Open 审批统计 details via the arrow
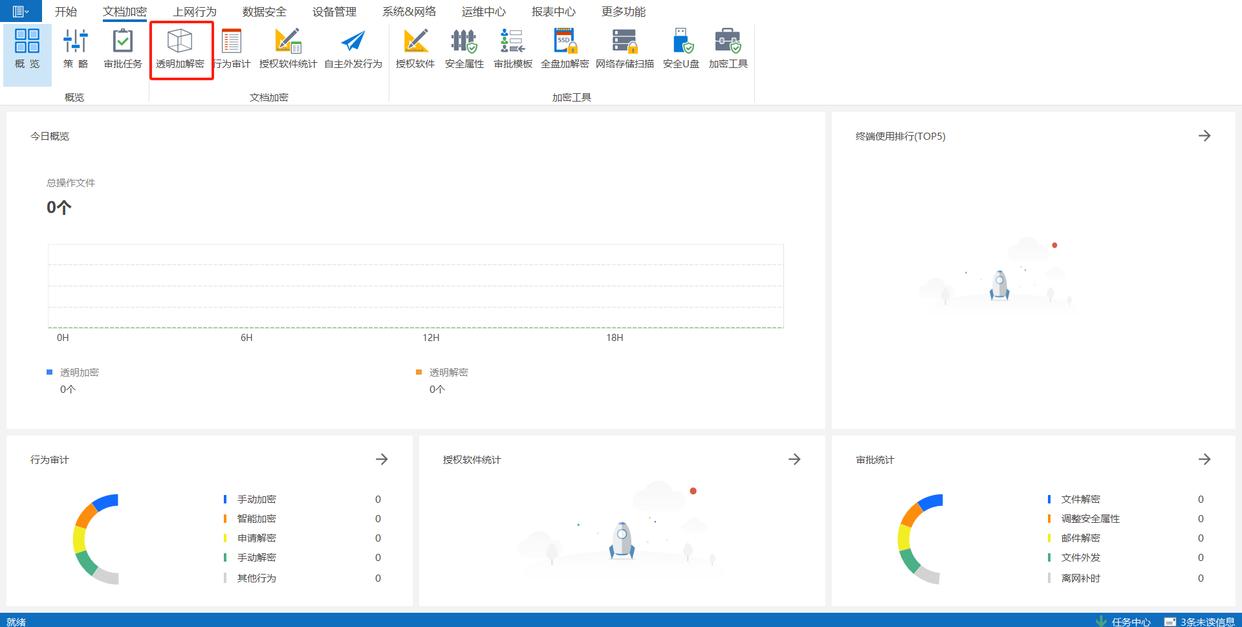 click(x=1204, y=459)
